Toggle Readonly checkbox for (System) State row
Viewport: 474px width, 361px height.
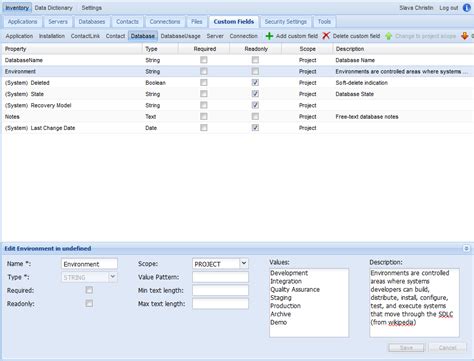(255, 94)
